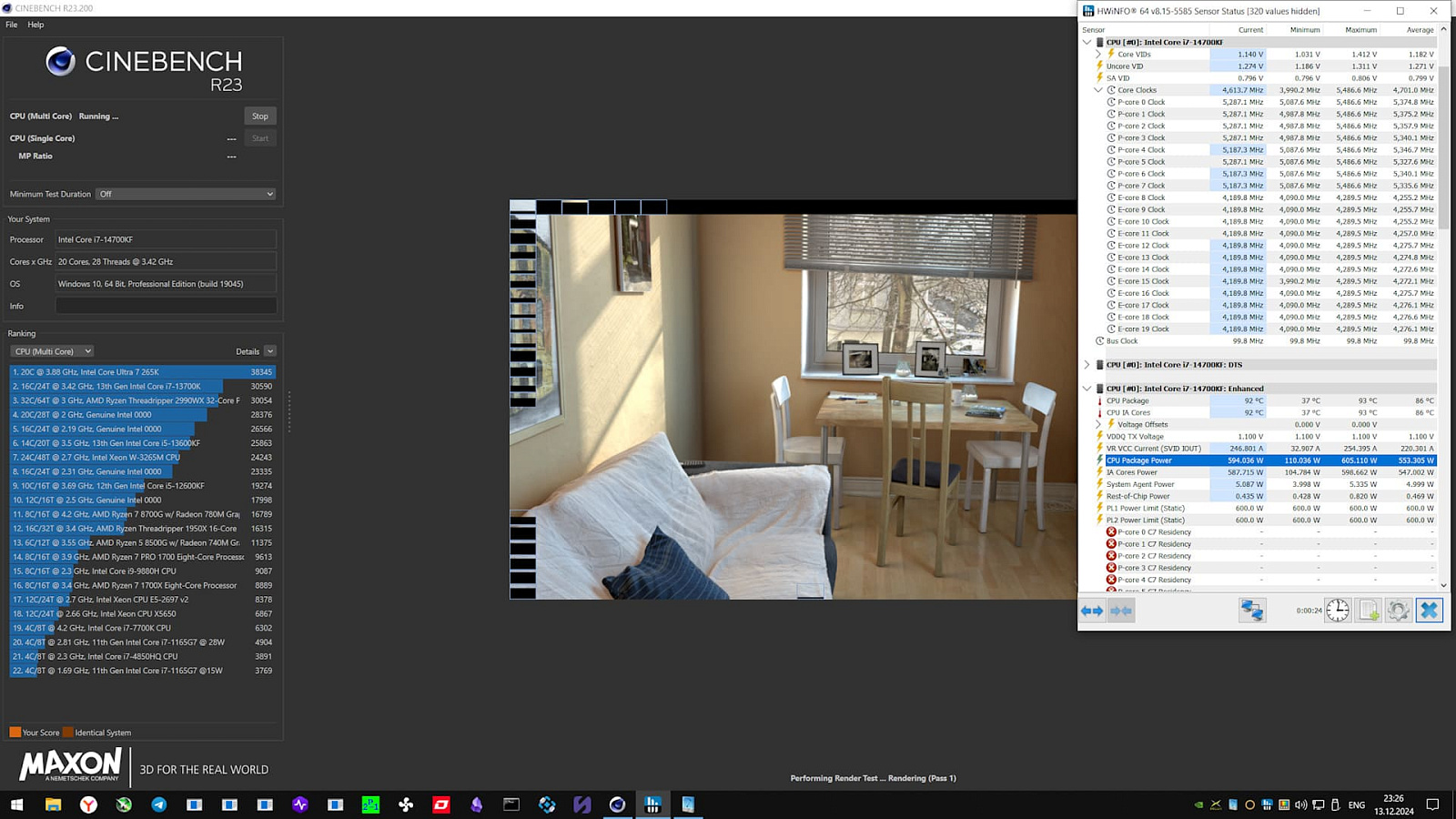Open the Help menu in Cinebench
This screenshot has width=1456, height=819.
(x=35, y=25)
